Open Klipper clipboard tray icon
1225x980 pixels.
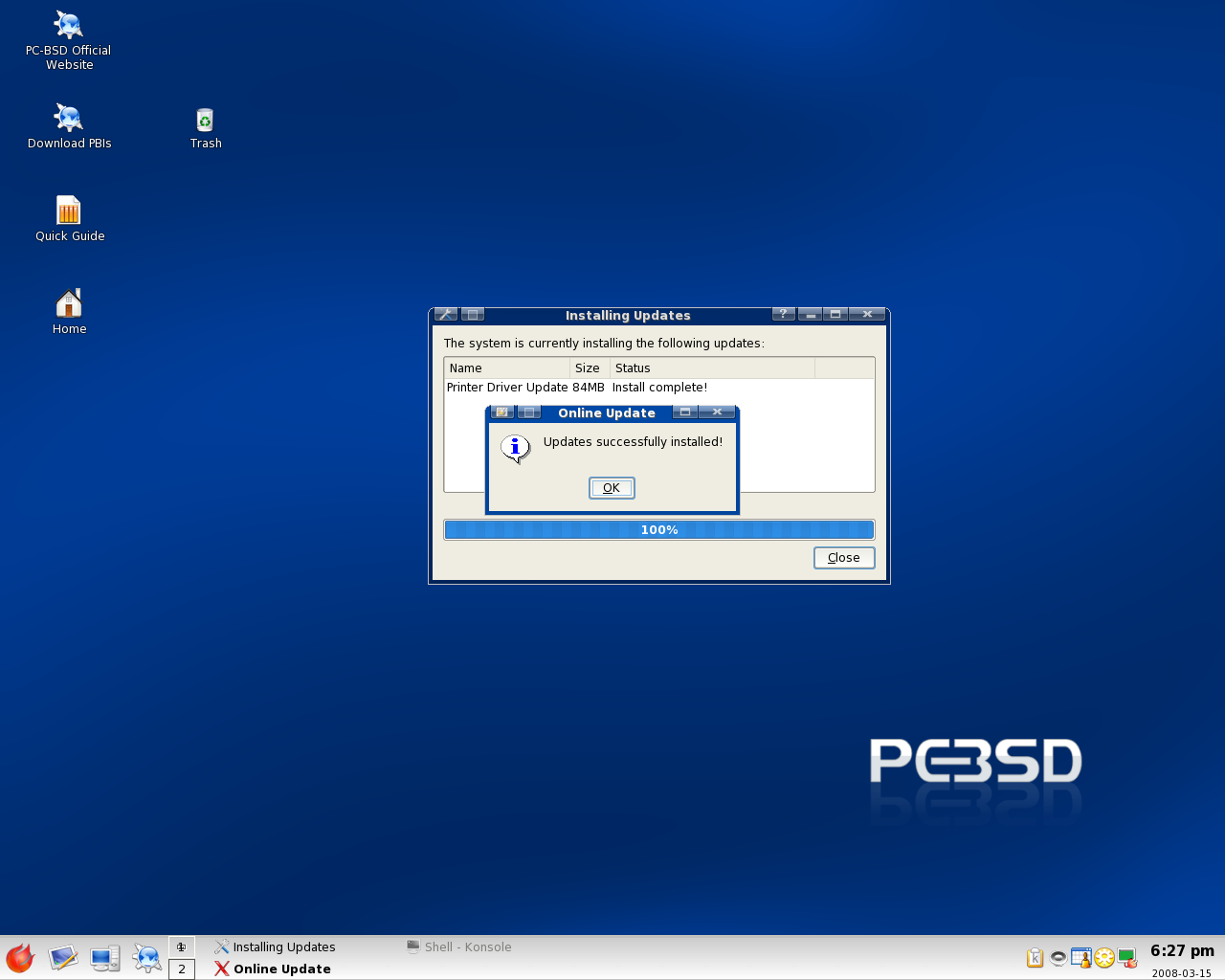click(1035, 958)
